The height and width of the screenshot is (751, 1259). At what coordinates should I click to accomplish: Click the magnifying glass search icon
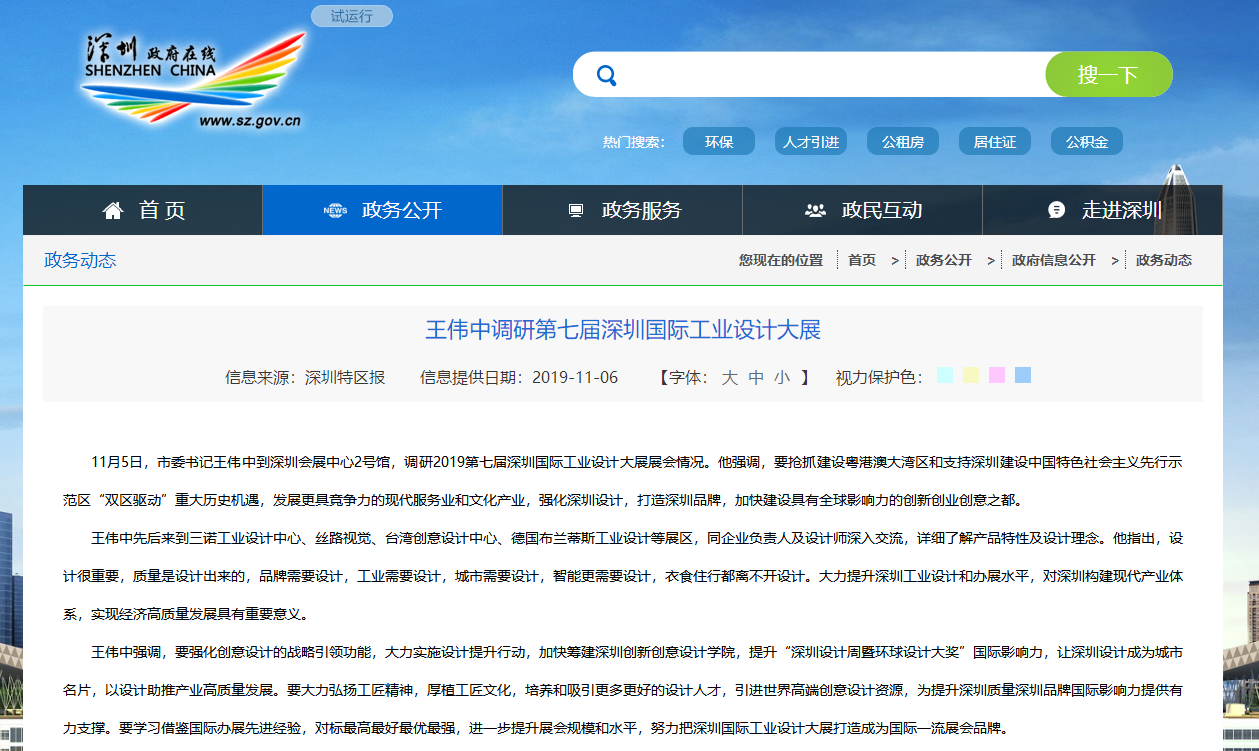tap(606, 75)
